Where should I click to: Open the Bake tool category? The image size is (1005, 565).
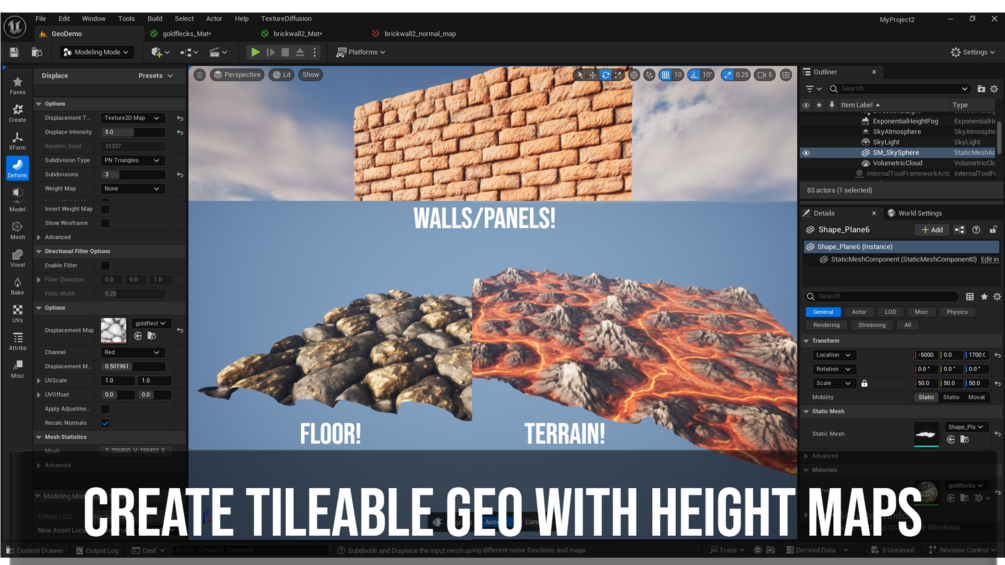pyautogui.click(x=17, y=286)
